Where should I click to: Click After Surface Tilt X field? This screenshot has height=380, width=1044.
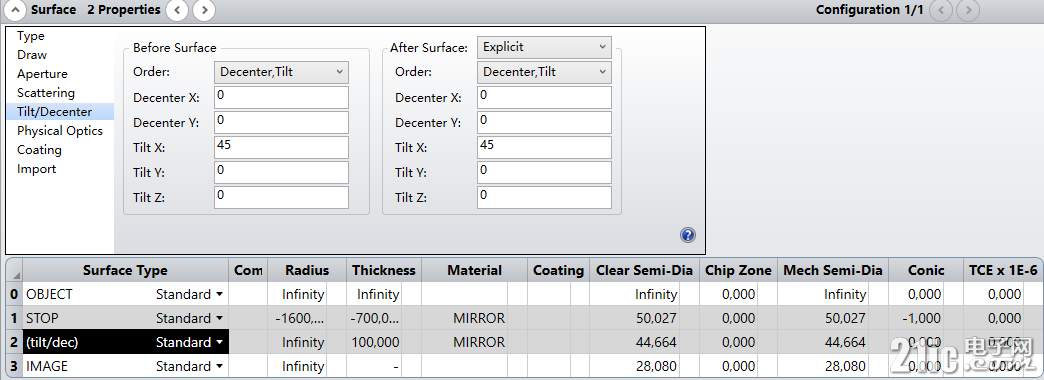coord(544,147)
